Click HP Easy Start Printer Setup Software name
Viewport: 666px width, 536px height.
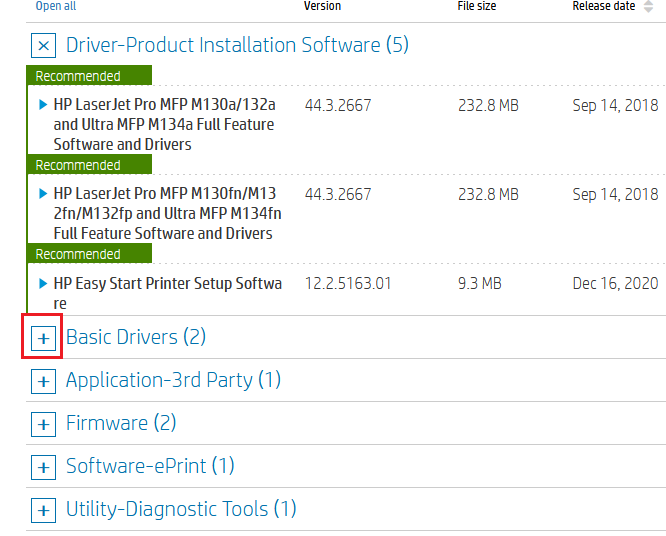(x=168, y=293)
